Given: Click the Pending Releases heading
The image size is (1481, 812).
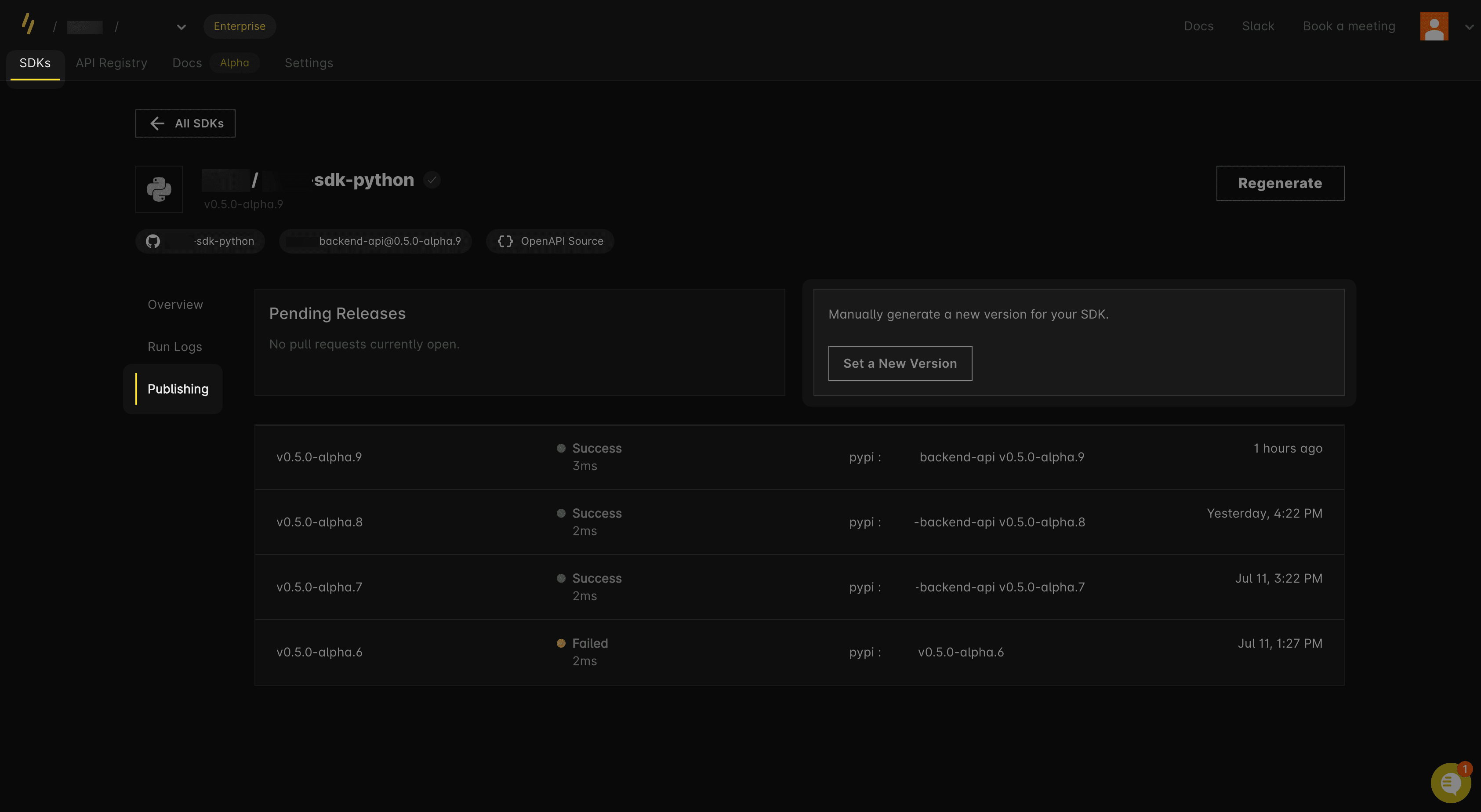Looking at the screenshot, I should [x=338, y=313].
